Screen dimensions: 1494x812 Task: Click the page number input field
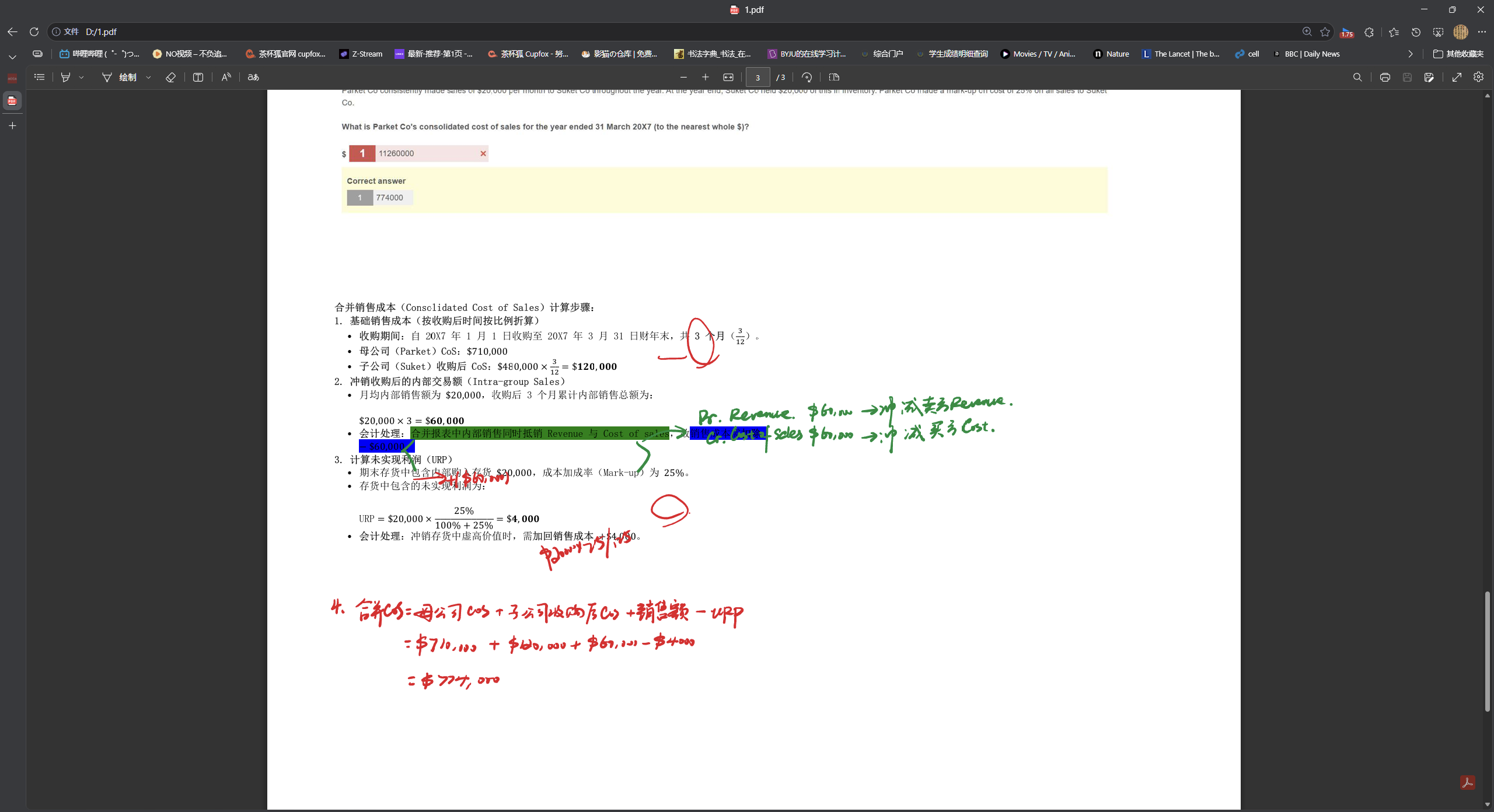point(758,77)
